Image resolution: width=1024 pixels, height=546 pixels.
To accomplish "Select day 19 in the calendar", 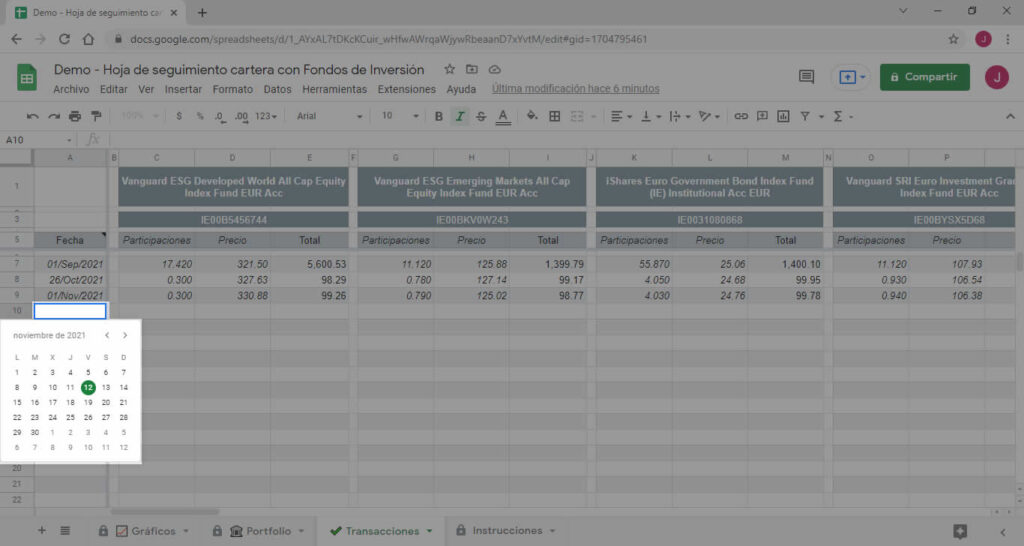I will pyautogui.click(x=88, y=402).
